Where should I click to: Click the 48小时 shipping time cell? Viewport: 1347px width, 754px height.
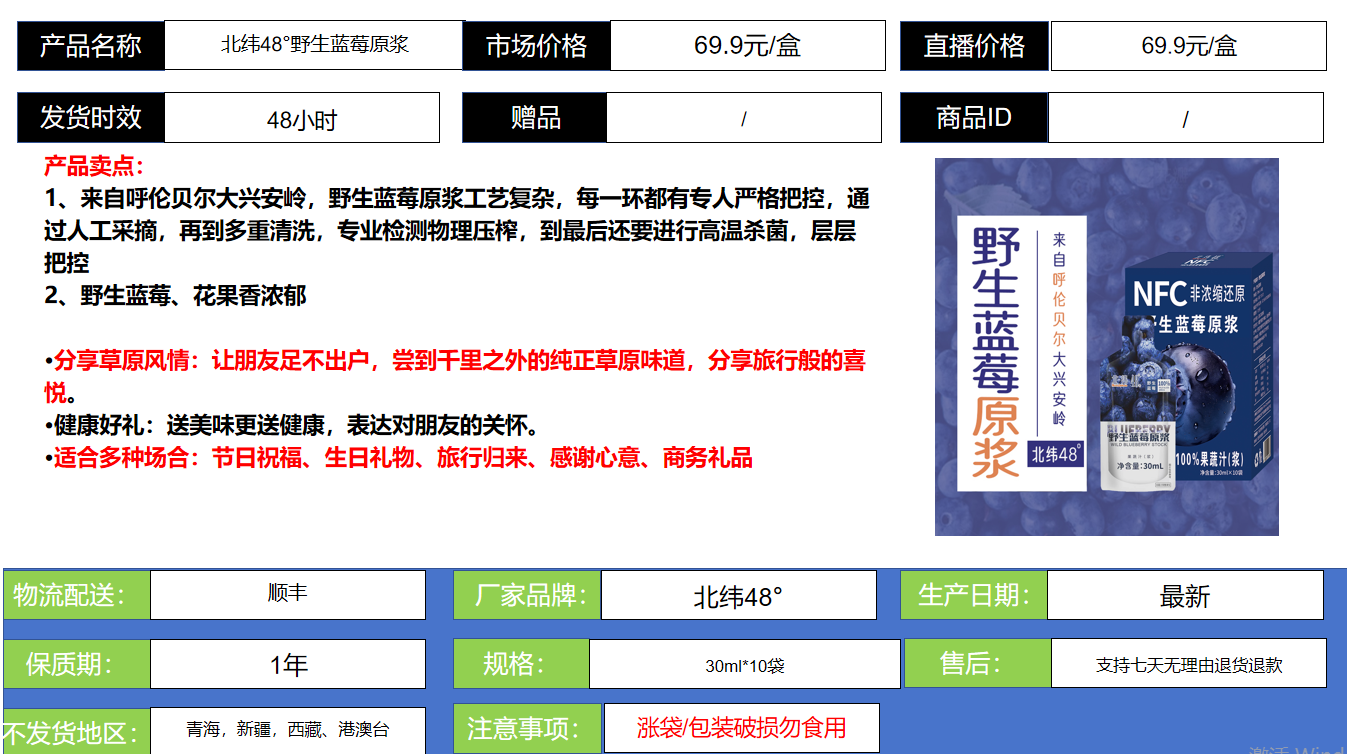(301, 119)
